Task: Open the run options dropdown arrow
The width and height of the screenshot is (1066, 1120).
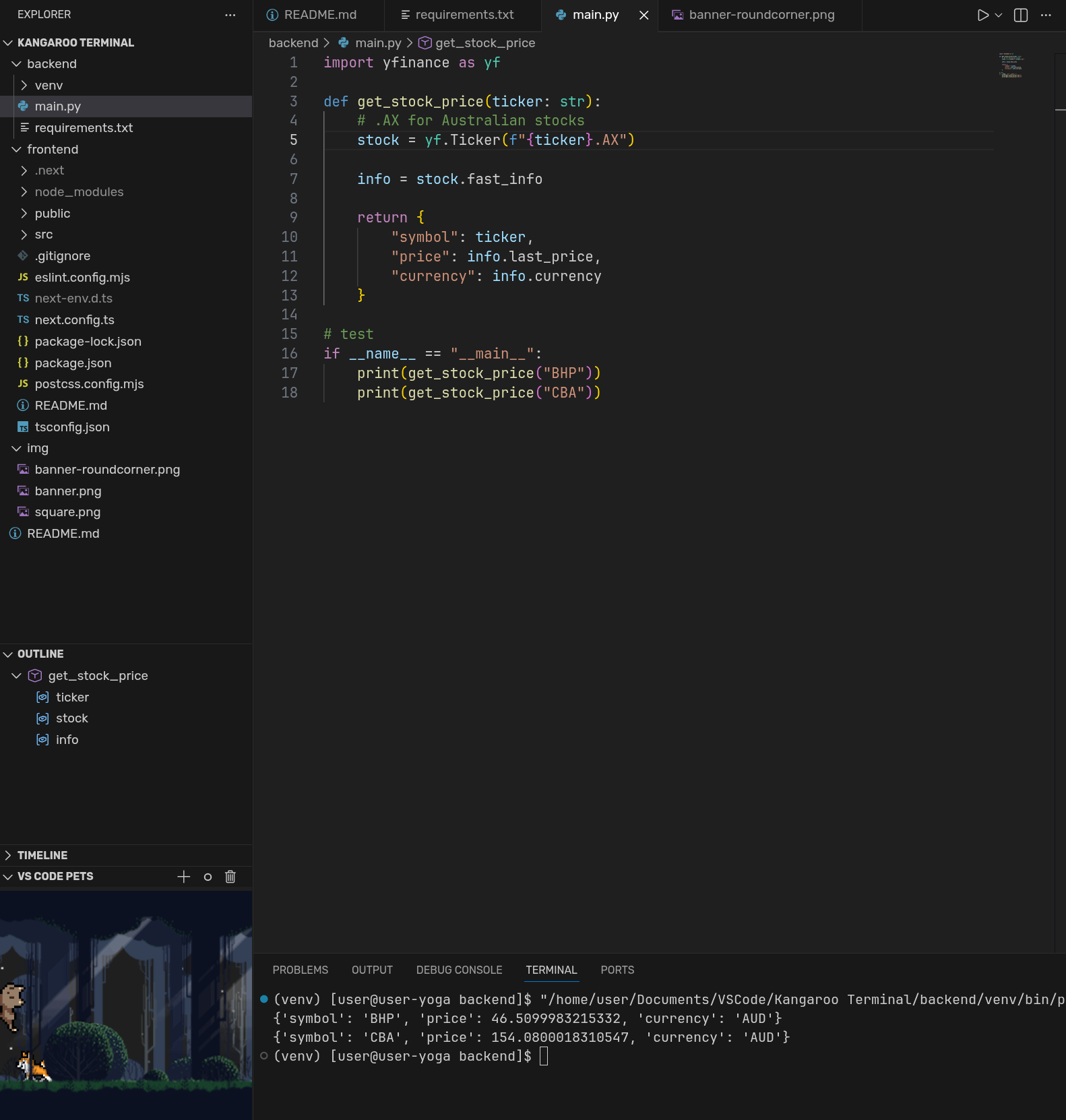Action: tap(999, 15)
